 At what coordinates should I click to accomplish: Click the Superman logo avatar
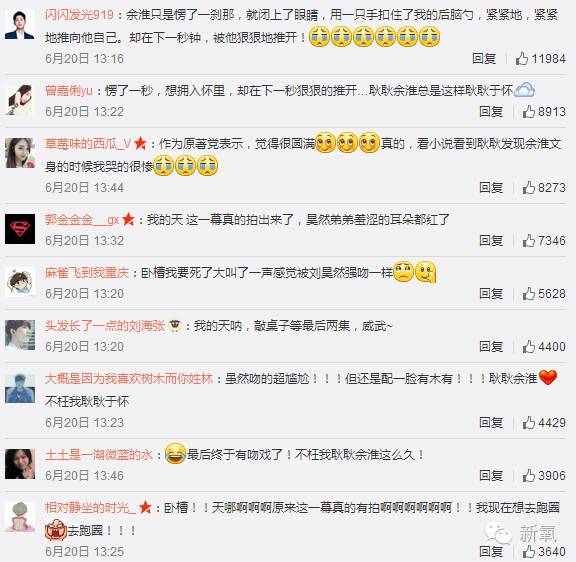pyautogui.click(x=20, y=229)
